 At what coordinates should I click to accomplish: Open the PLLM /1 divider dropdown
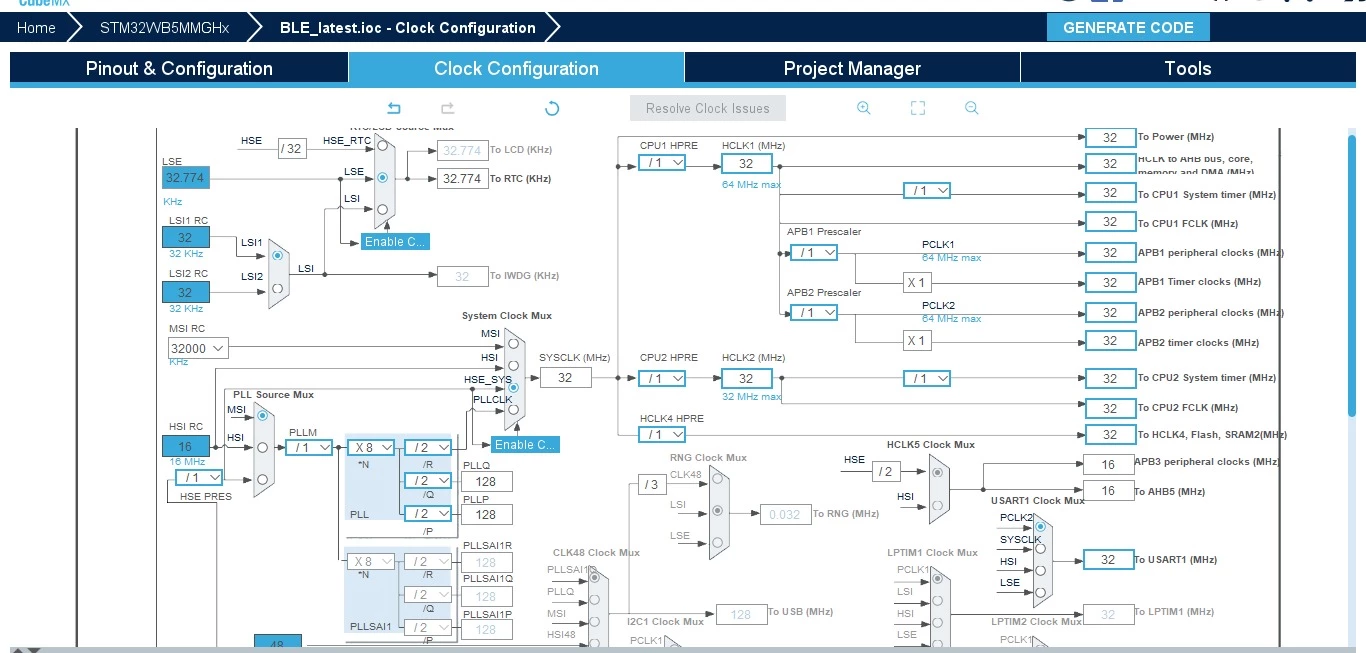(310, 447)
